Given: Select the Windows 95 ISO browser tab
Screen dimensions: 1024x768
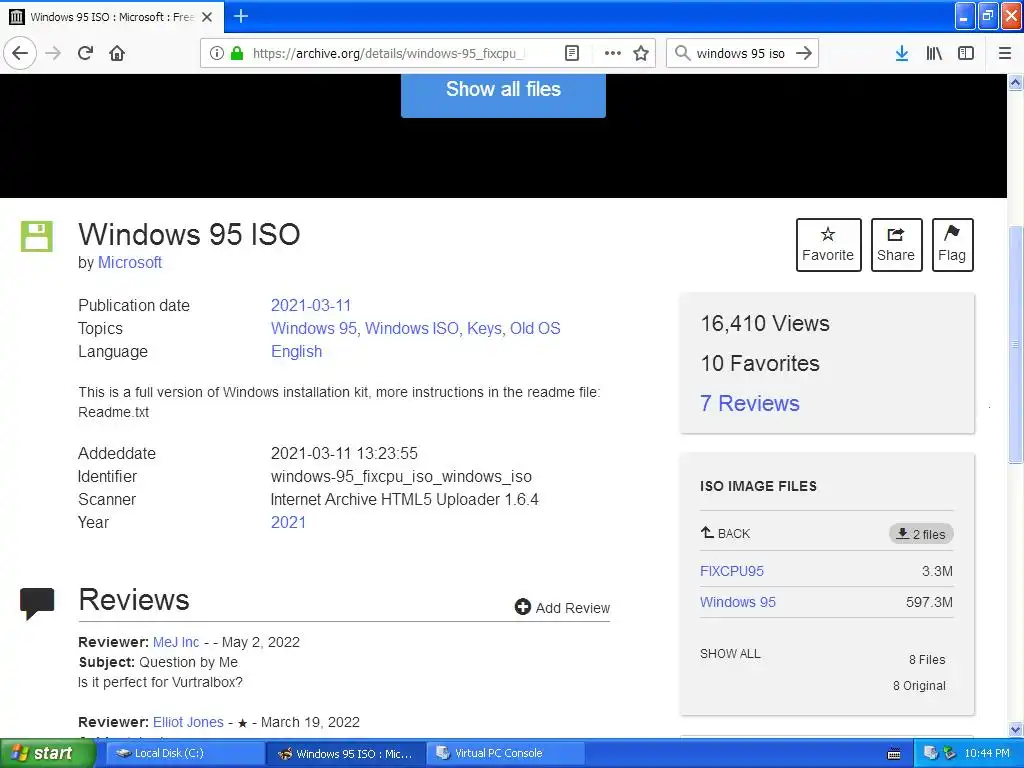Looking at the screenshot, I should [111, 17].
